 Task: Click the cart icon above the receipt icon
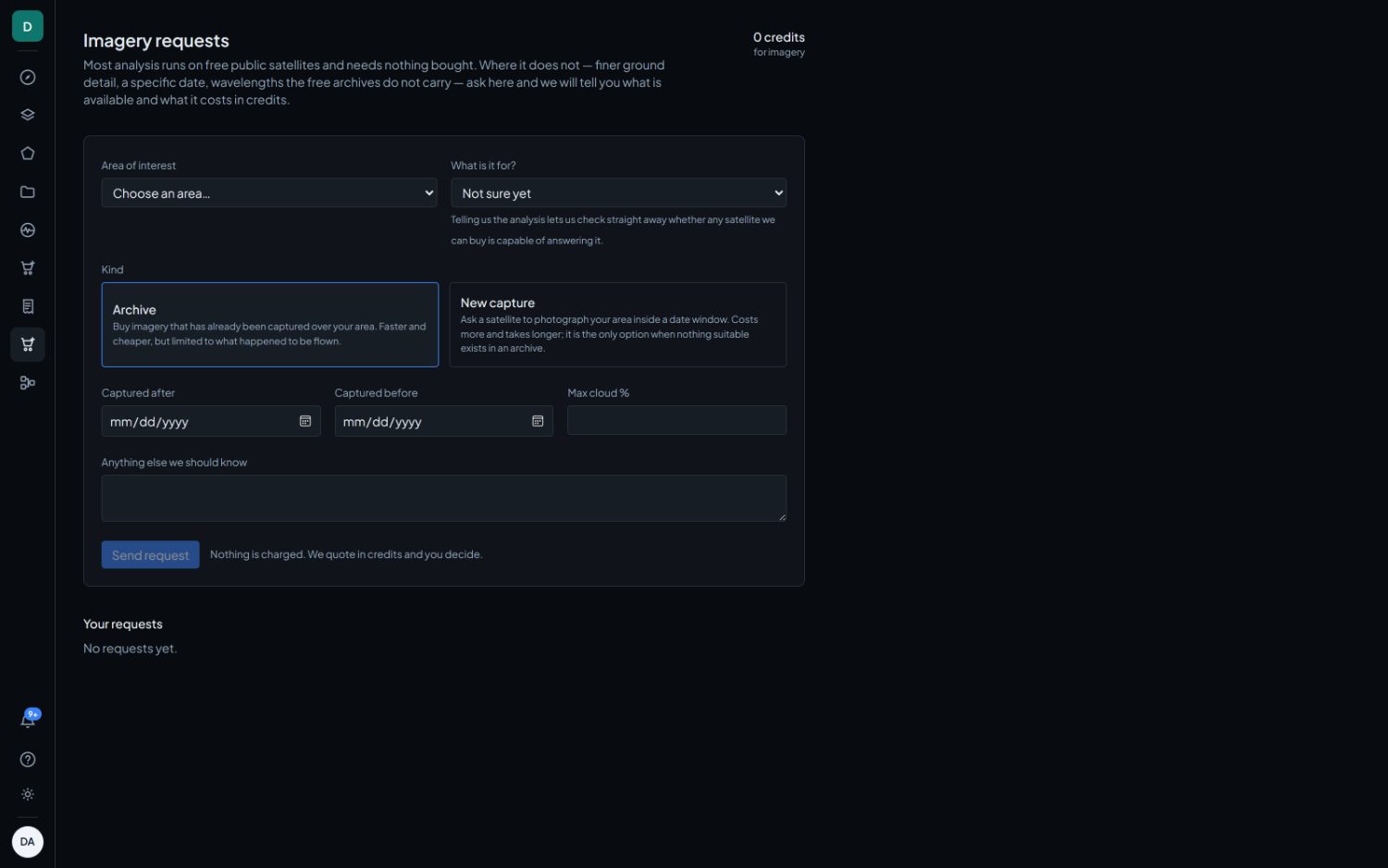[x=28, y=268]
